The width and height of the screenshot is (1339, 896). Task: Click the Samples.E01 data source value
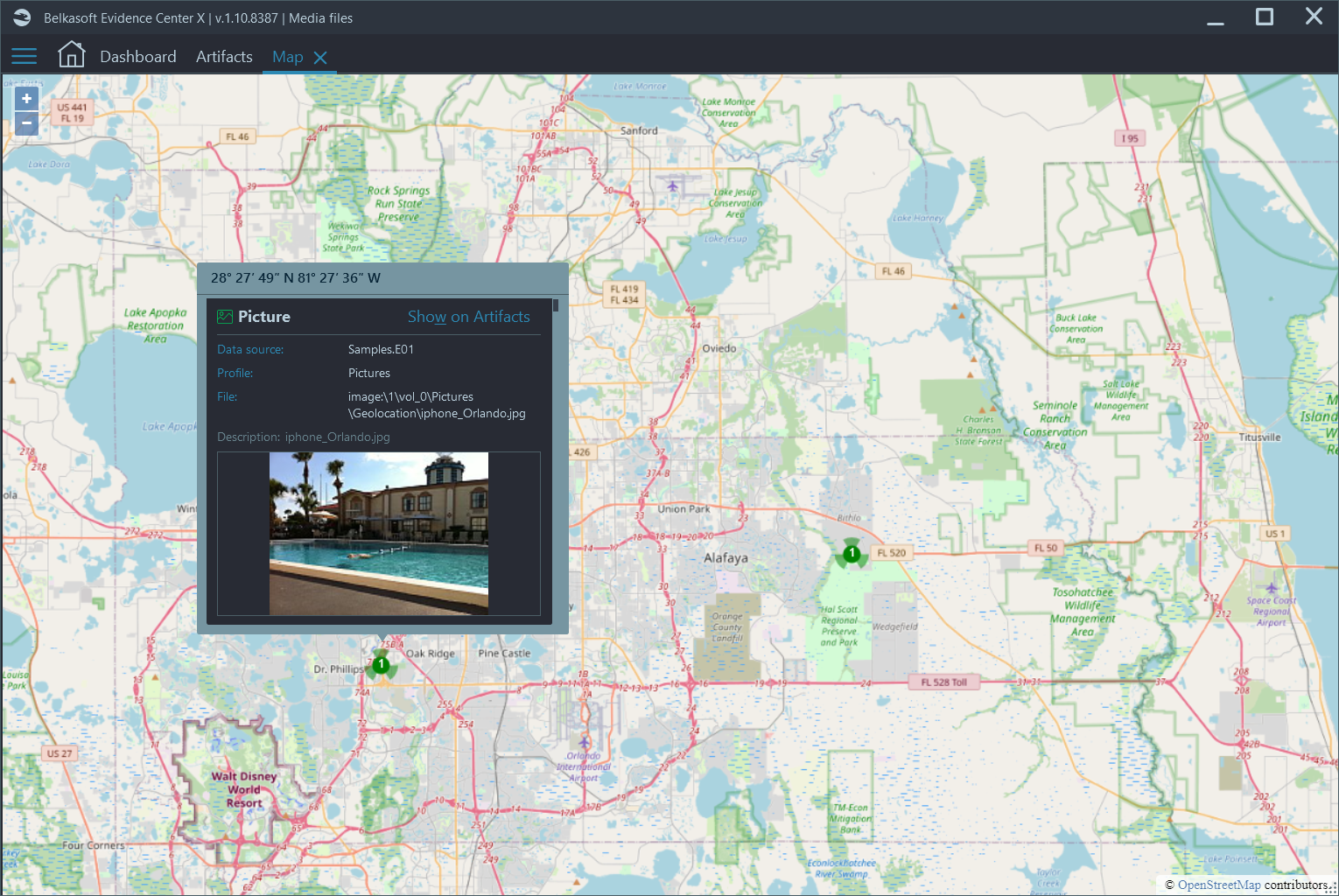click(x=381, y=349)
